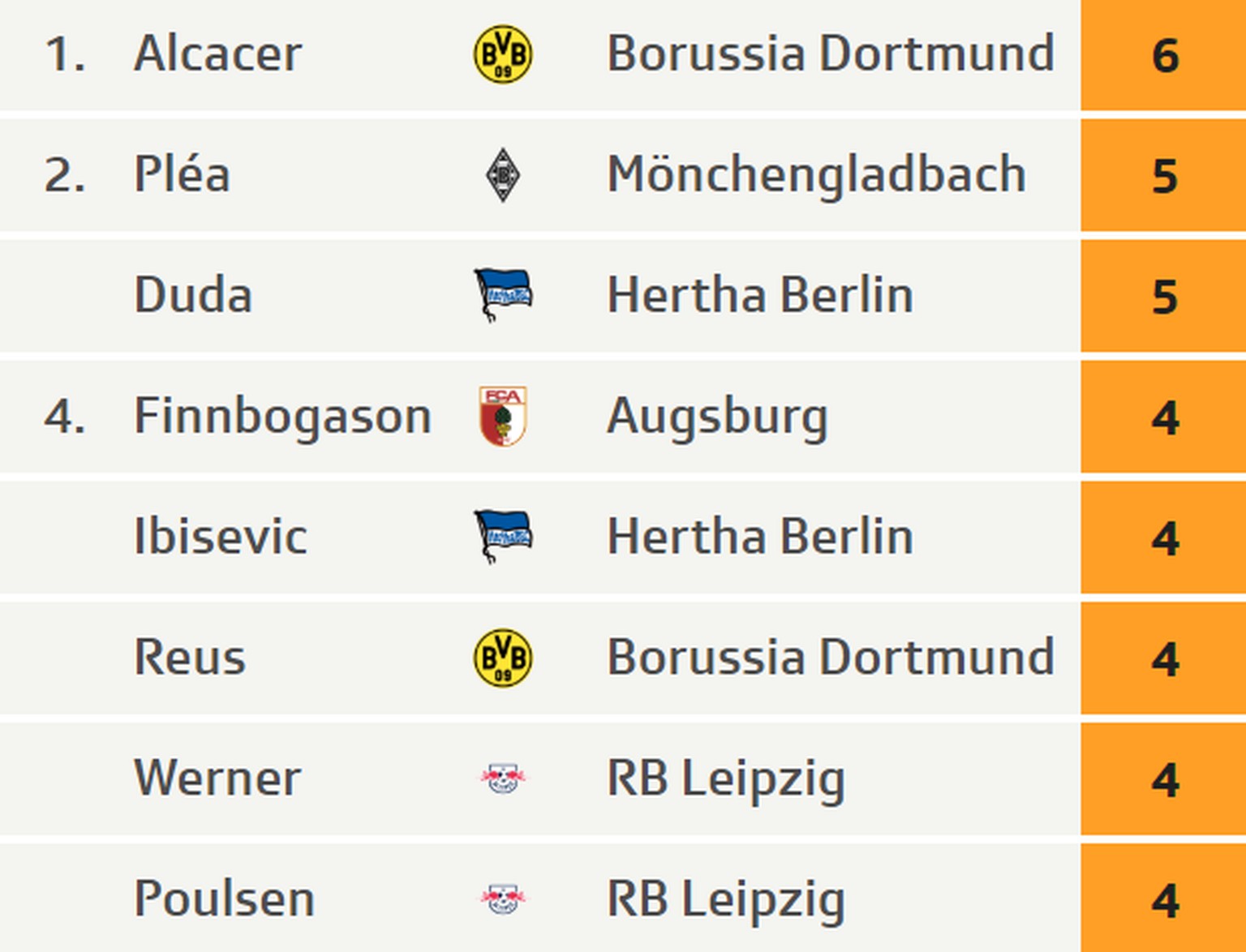The width and height of the screenshot is (1246, 952).
Task: Click the goal count 4 in Ibisevic's row
Action: click(x=1164, y=537)
